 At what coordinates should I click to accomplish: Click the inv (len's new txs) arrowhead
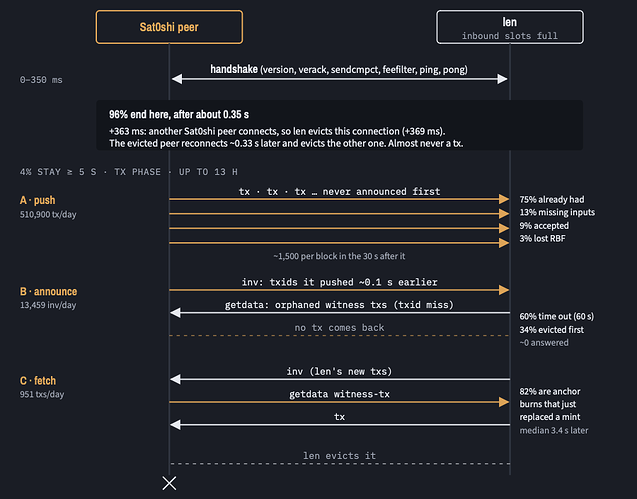[x=175, y=379]
